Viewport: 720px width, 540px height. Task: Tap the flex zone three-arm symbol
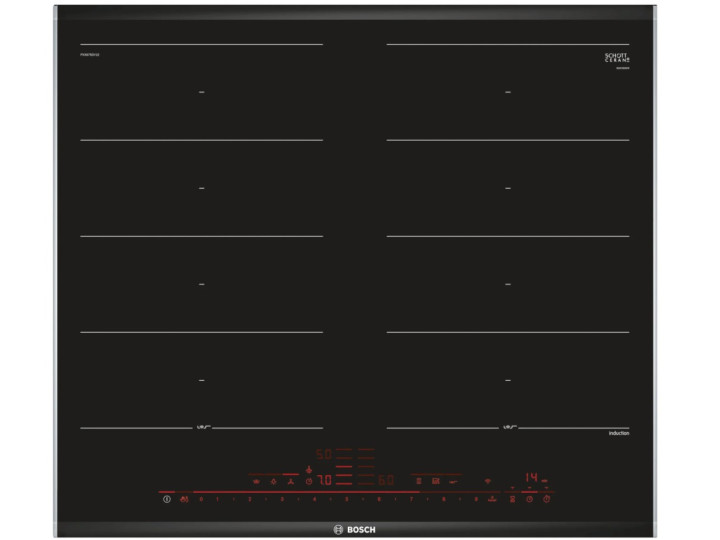point(290,481)
